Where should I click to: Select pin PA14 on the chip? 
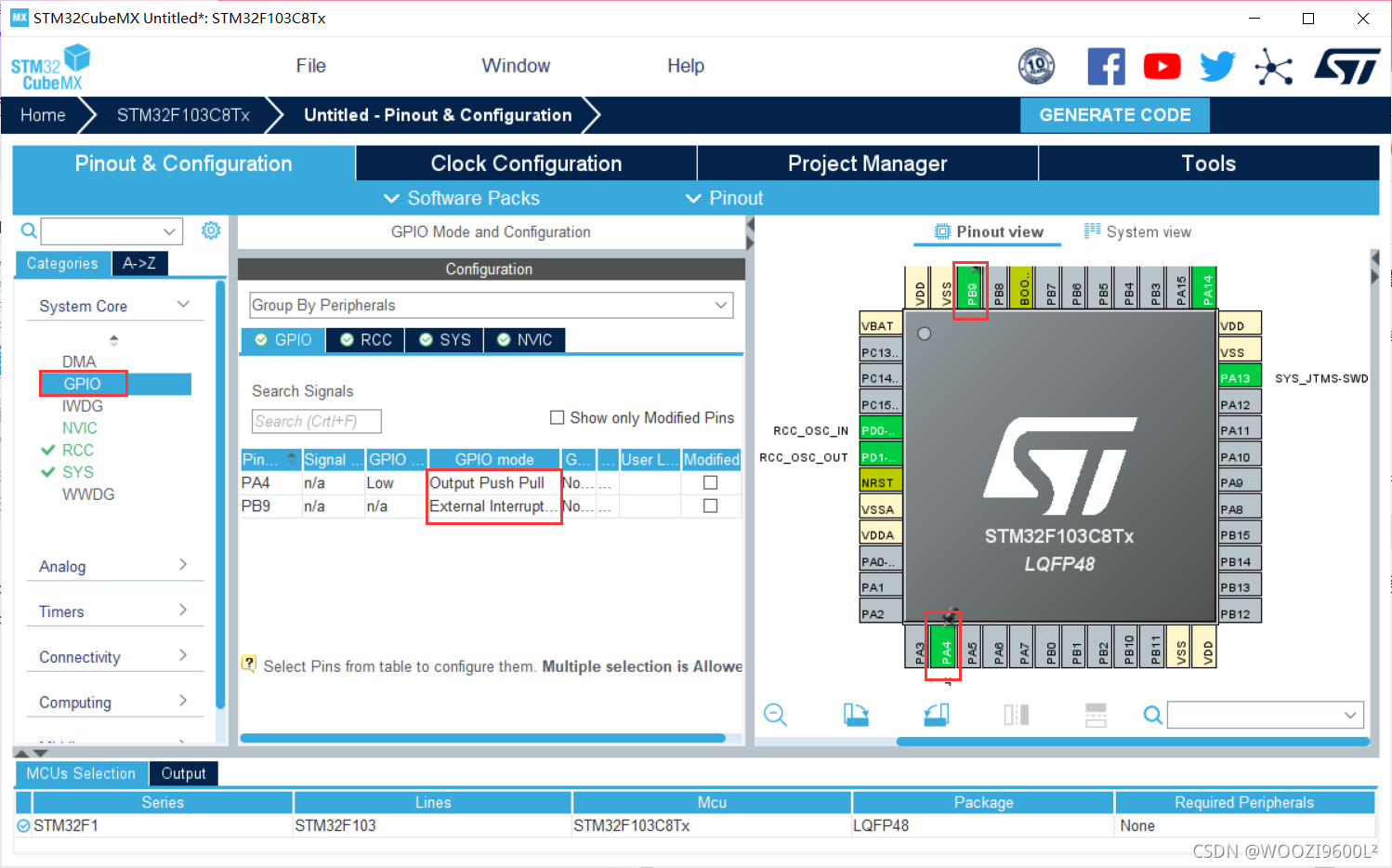(x=1205, y=287)
